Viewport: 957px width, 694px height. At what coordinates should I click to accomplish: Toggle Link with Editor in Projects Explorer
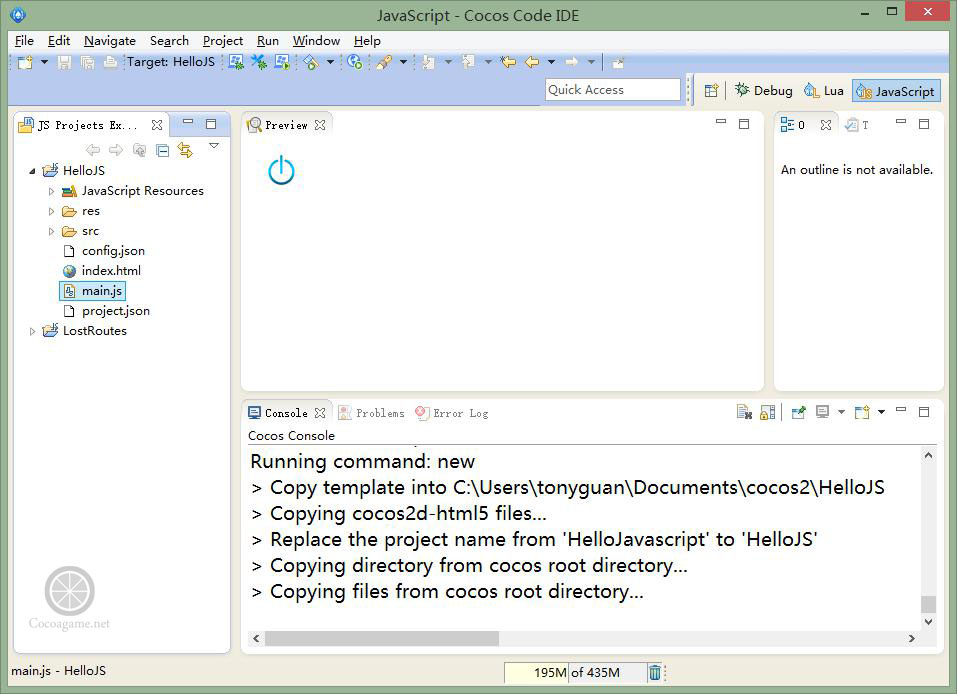[x=185, y=150]
